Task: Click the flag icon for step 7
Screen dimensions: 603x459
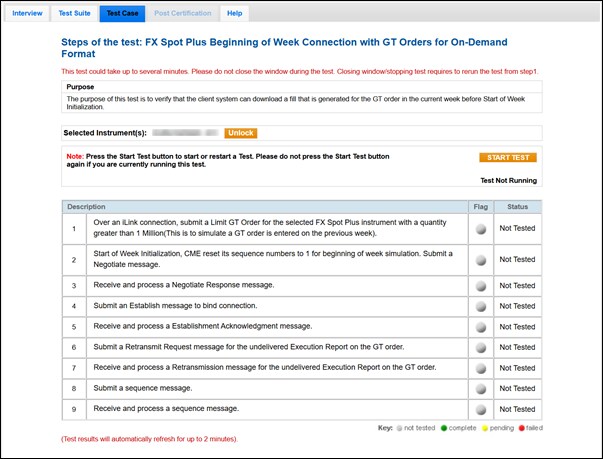Action: (480, 368)
